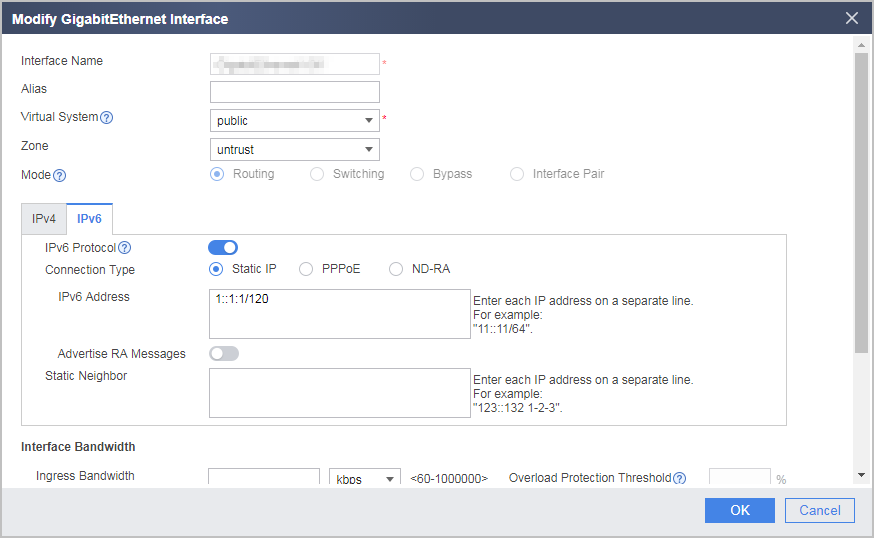874x538 pixels.
Task: Open the kbps unit dropdown
Action: 365,478
